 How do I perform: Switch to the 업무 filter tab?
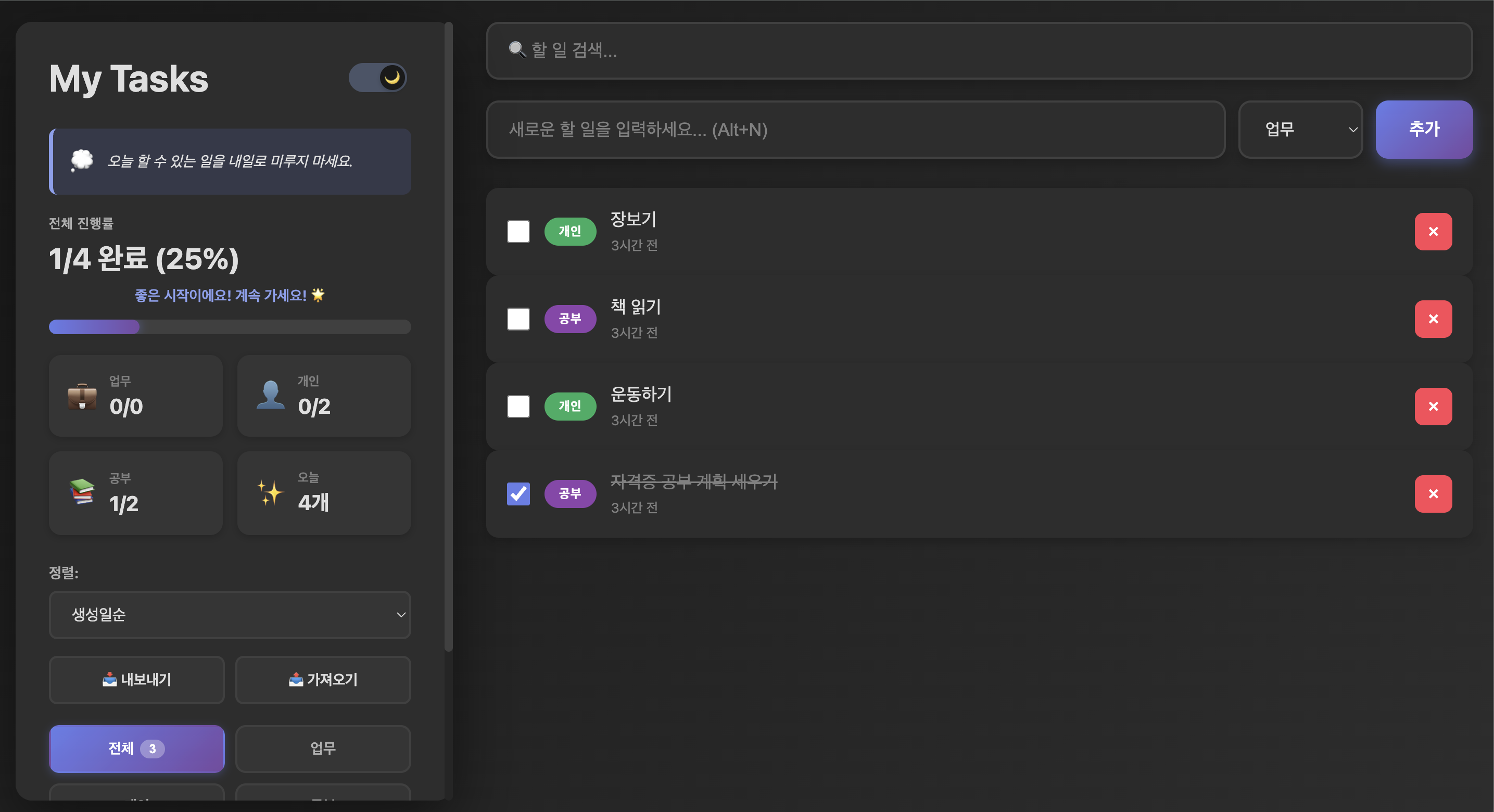323,749
